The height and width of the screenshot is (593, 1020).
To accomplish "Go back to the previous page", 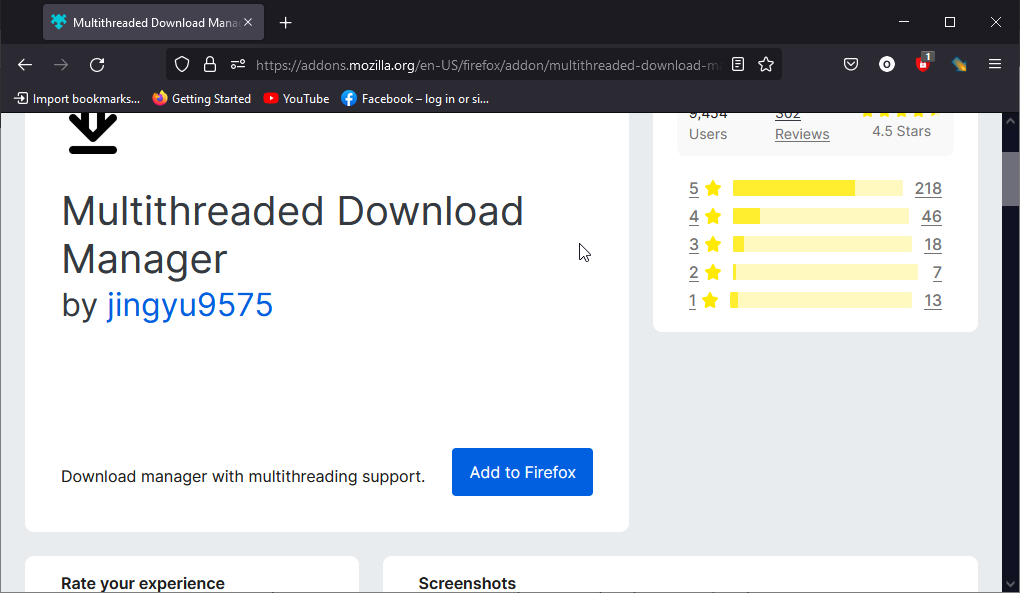I will pos(25,64).
